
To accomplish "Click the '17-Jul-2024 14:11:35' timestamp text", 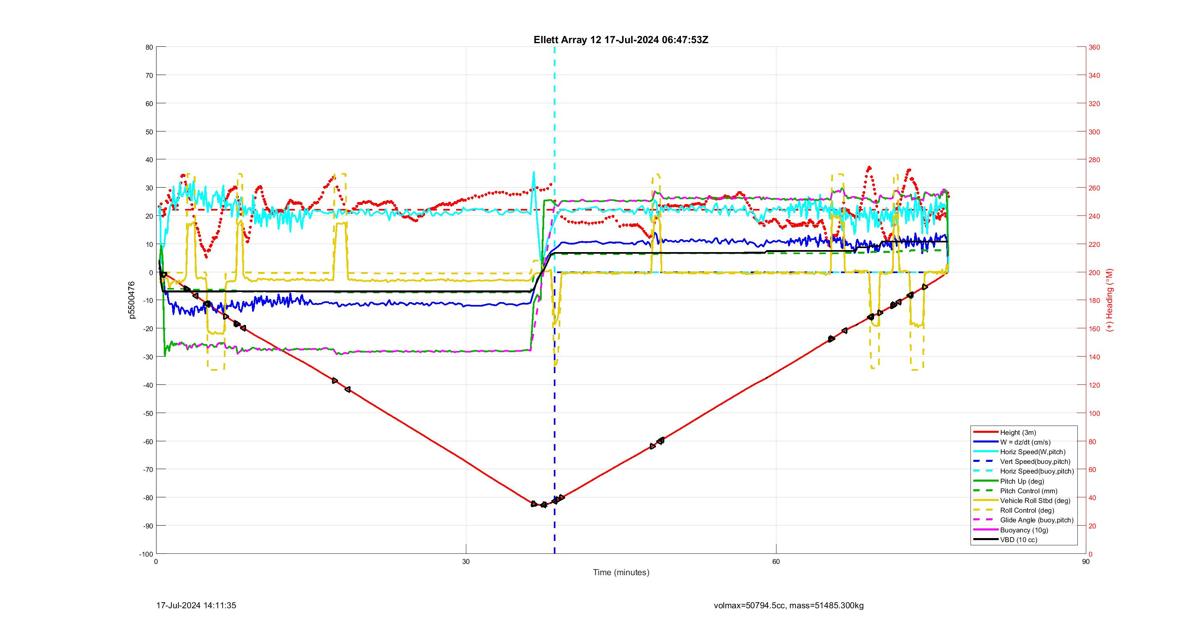I will click(x=196, y=605).
